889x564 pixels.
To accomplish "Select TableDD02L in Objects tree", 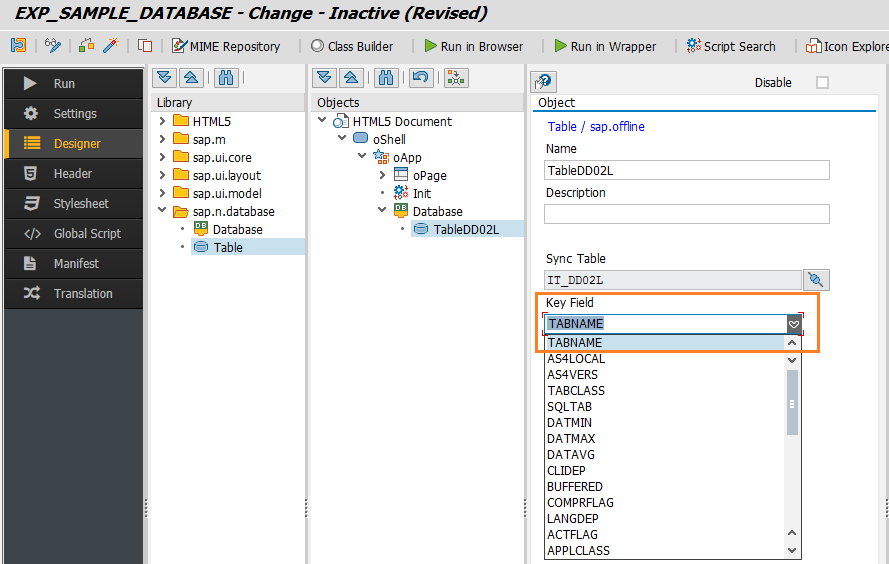I will (465, 230).
